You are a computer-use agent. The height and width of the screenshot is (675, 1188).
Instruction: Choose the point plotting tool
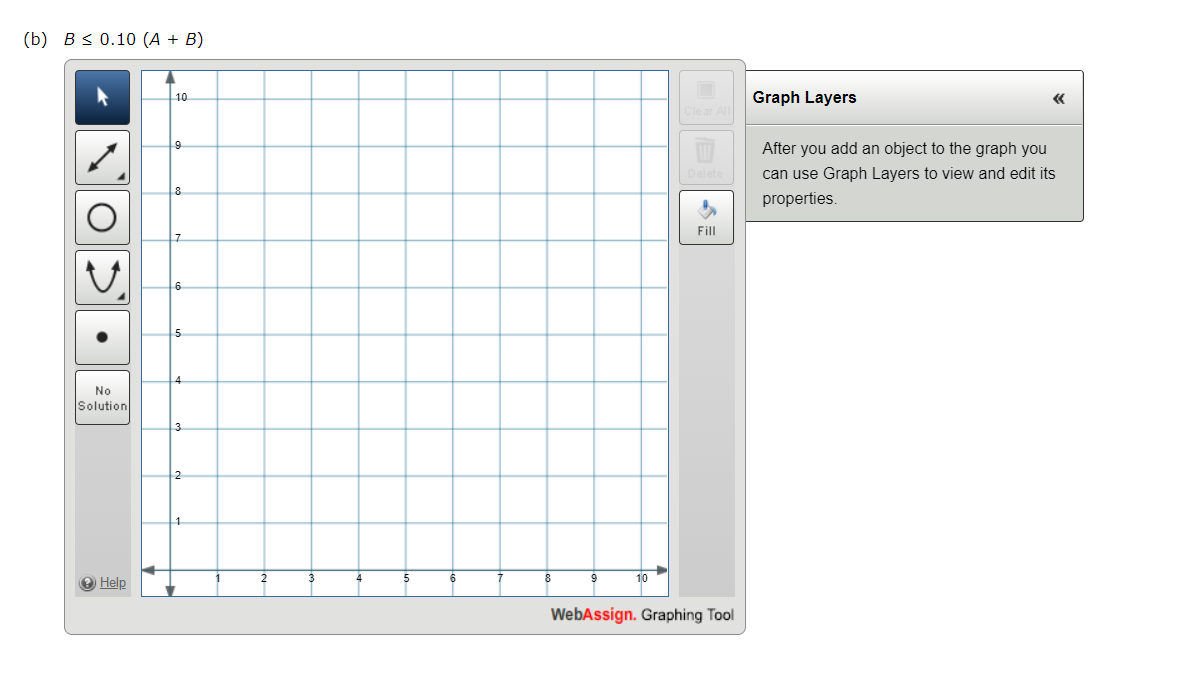[102, 336]
